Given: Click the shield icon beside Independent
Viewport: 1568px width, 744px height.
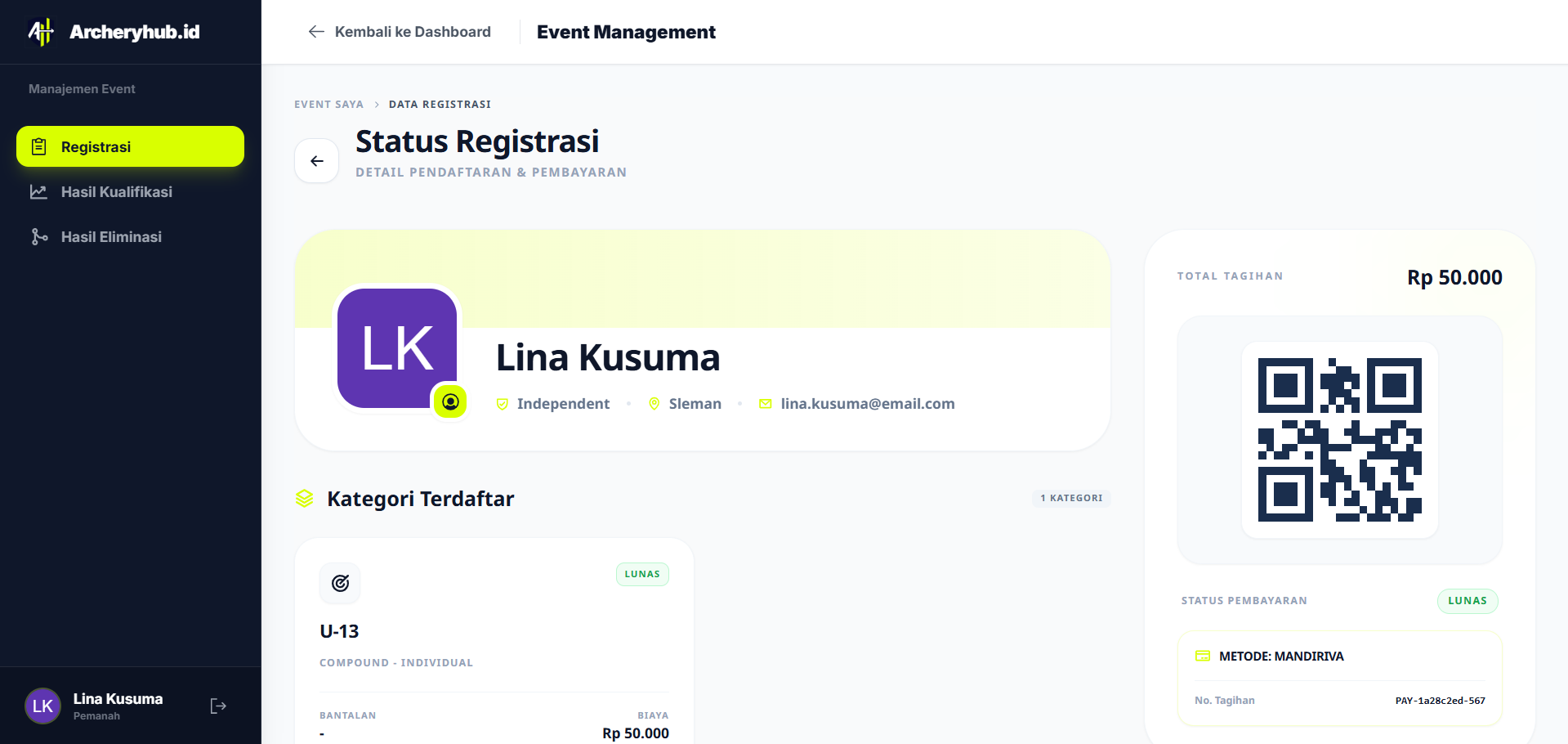Looking at the screenshot, I should 501,403.
